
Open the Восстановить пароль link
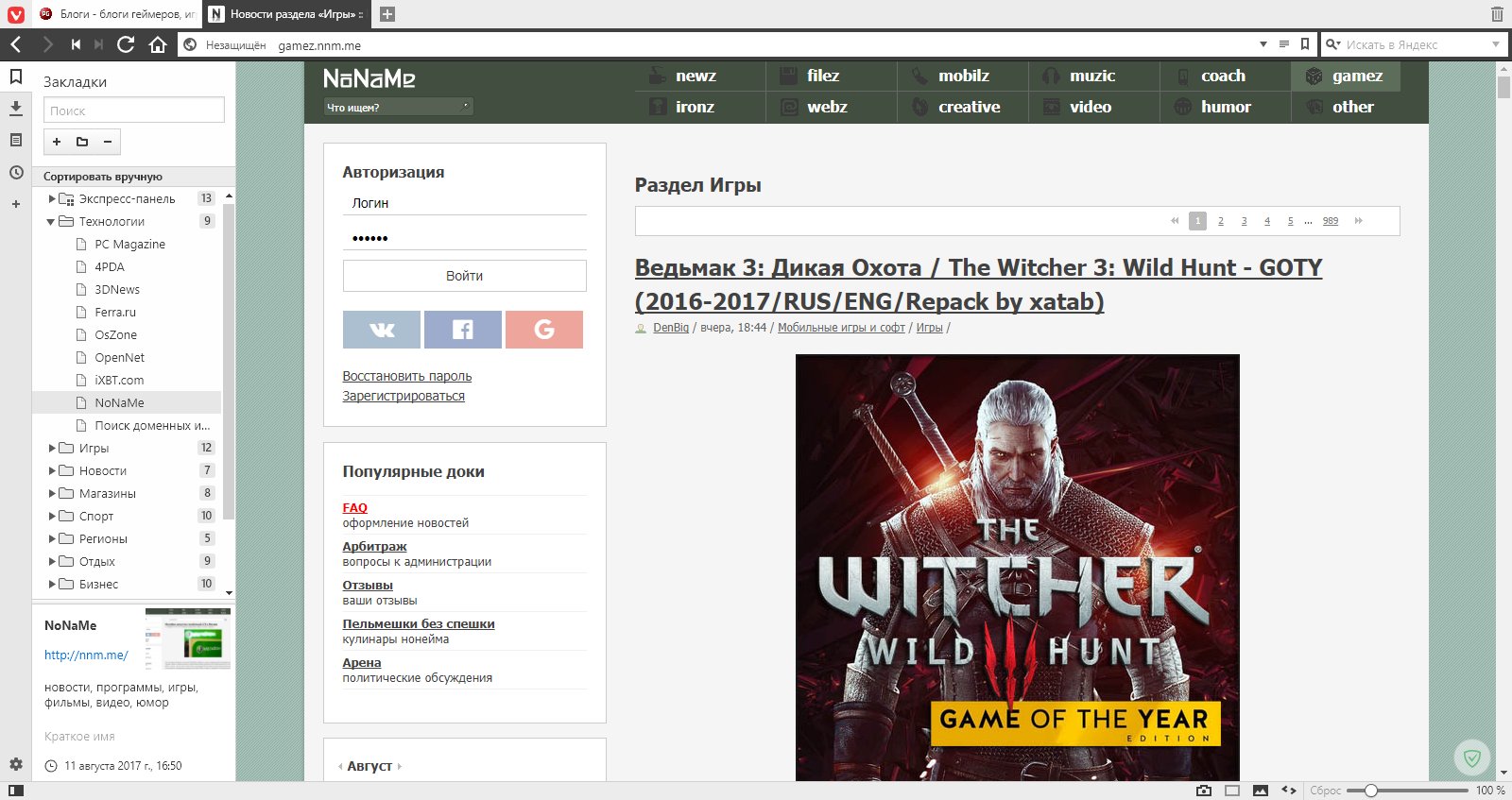click(x=407, y=376)
